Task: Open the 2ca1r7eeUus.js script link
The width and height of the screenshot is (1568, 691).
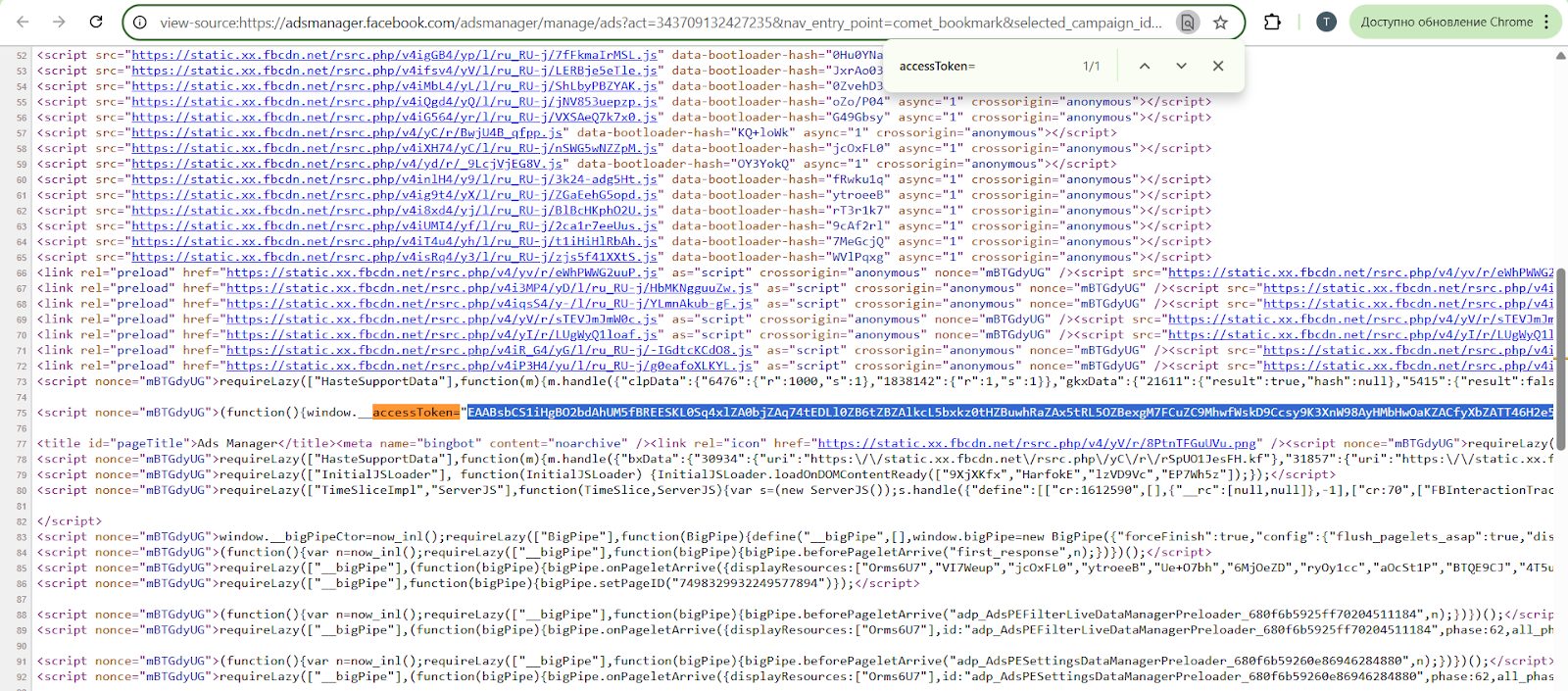Action: (x=394, y=225)
